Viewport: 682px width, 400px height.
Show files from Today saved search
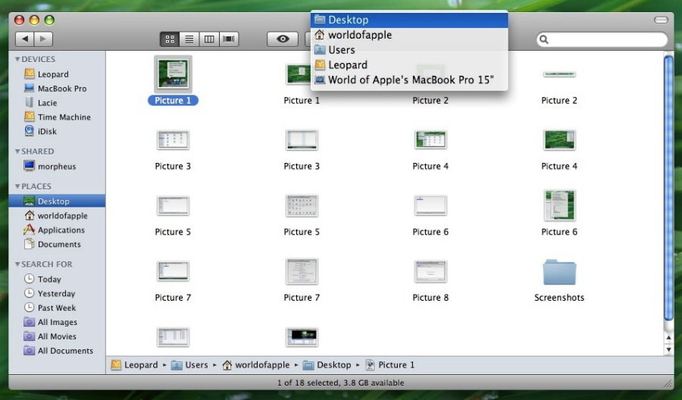pyautogui.click(x=42, y=279)
